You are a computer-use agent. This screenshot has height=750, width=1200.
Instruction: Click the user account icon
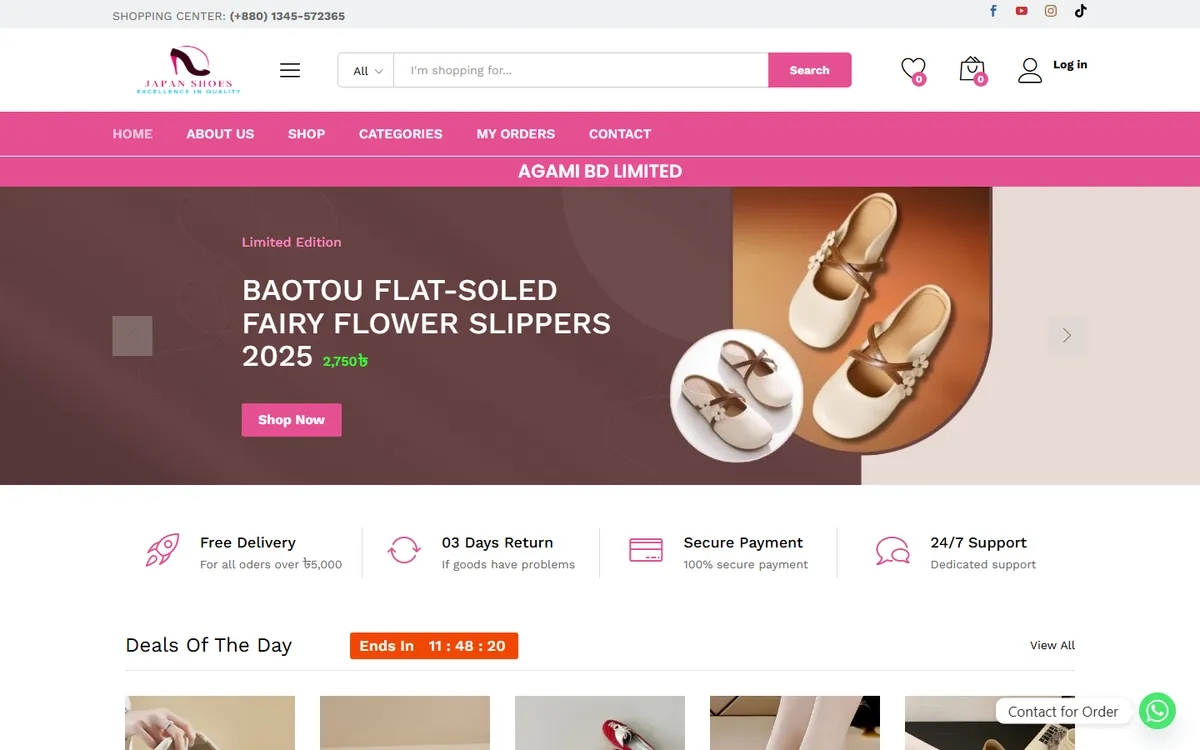coord(1030,70)
